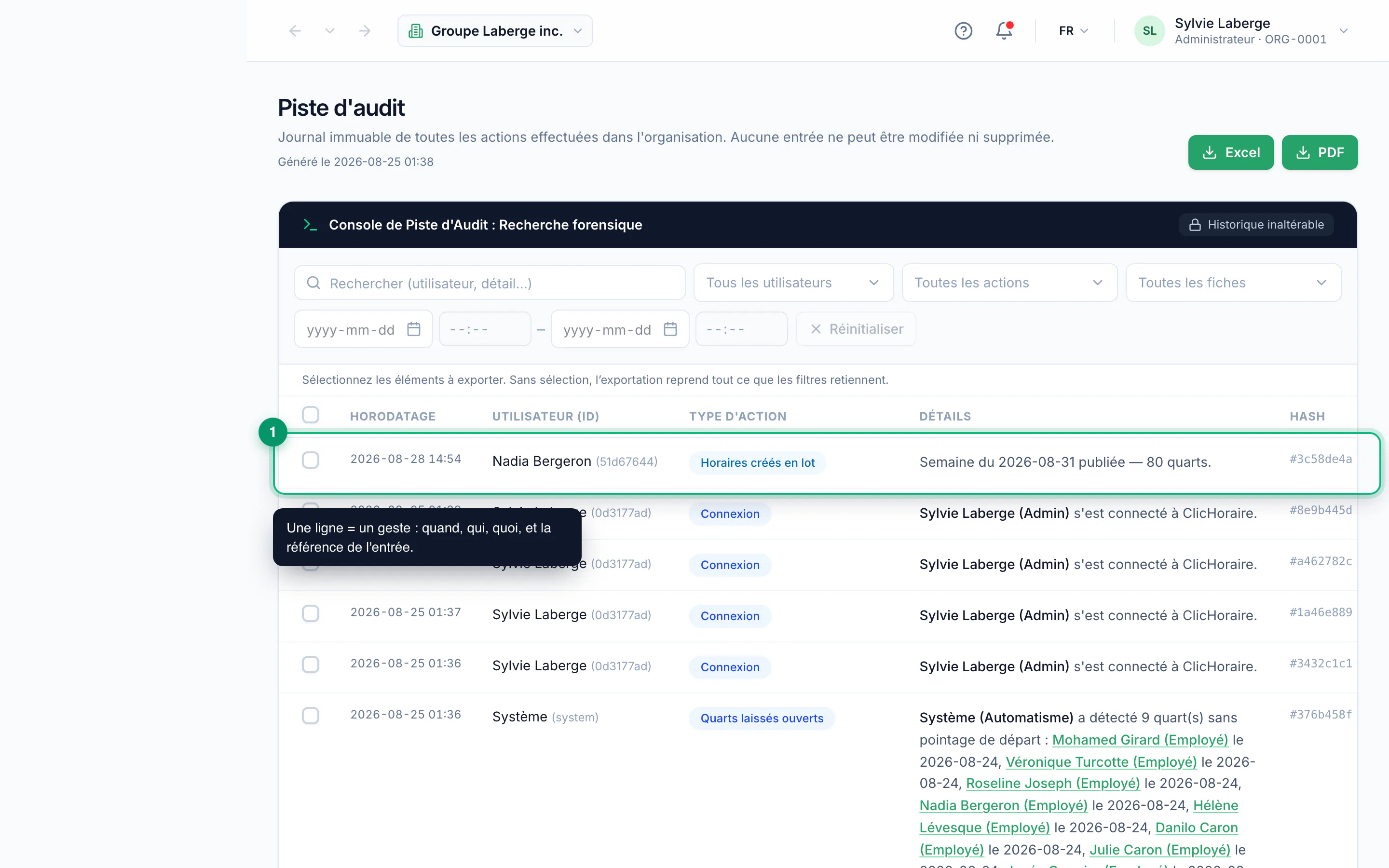This screenshot has width=1389, height=868.
Task: Open the notifications bell
Action: pos(1004,31)
